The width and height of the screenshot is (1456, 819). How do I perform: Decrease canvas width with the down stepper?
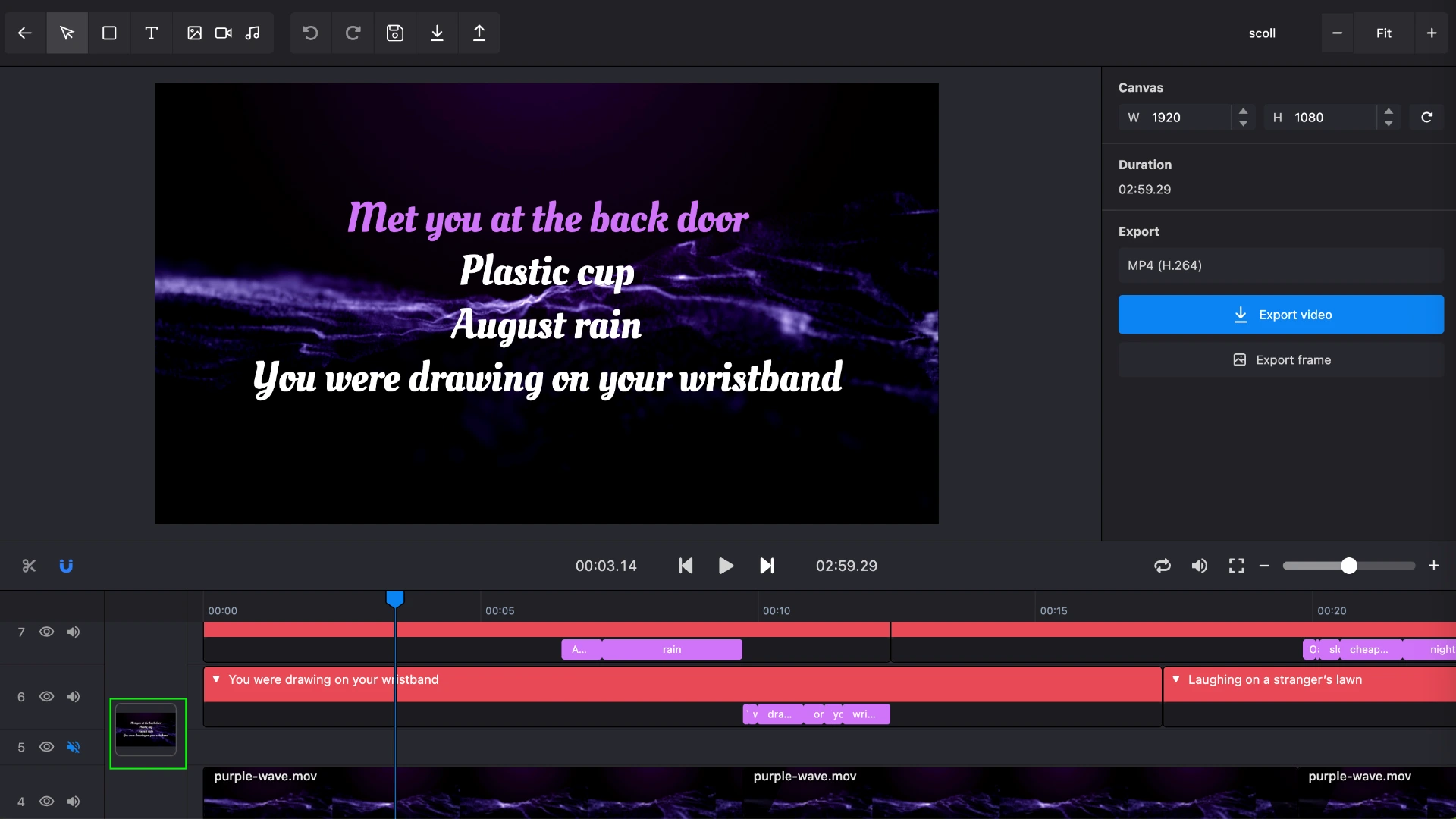click(1243, 124)
